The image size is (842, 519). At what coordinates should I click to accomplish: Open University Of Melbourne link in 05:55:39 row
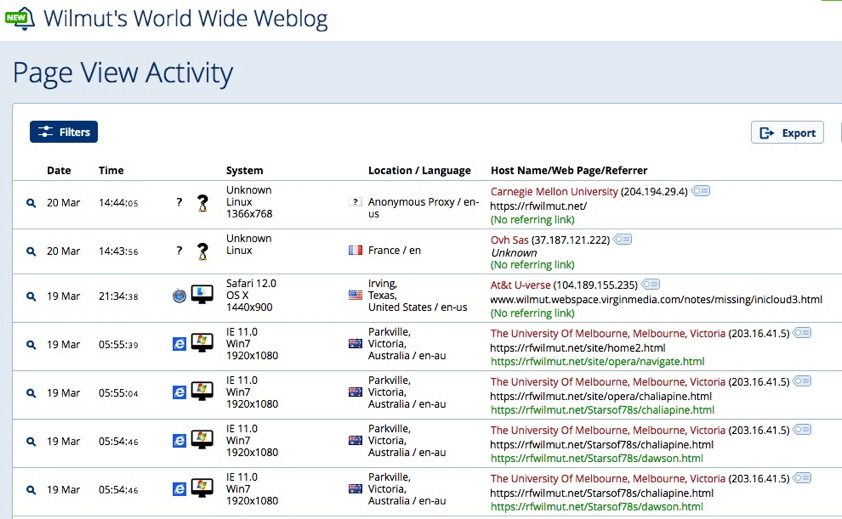(608, 333)
